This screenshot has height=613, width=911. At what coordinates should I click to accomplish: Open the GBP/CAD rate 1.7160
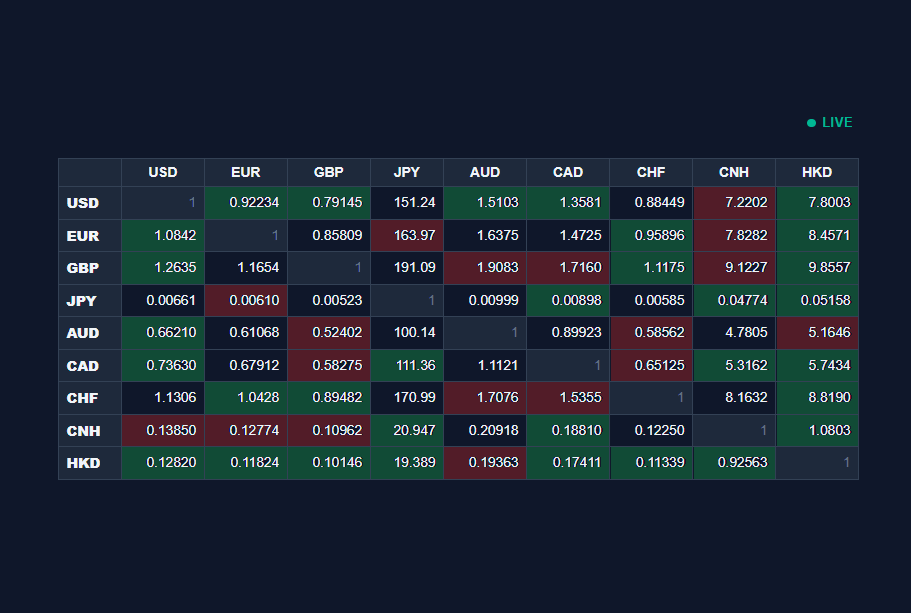click(568, 268)
